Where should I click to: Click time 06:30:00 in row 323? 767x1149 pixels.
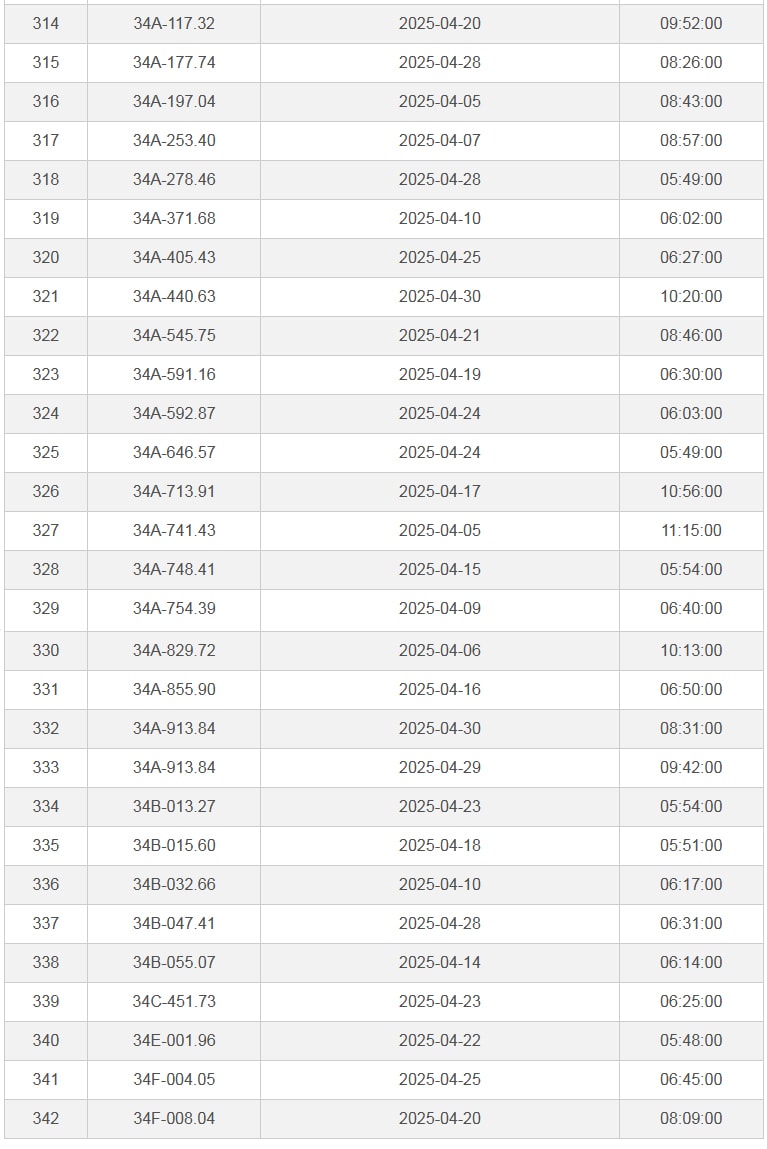(691, 374)
